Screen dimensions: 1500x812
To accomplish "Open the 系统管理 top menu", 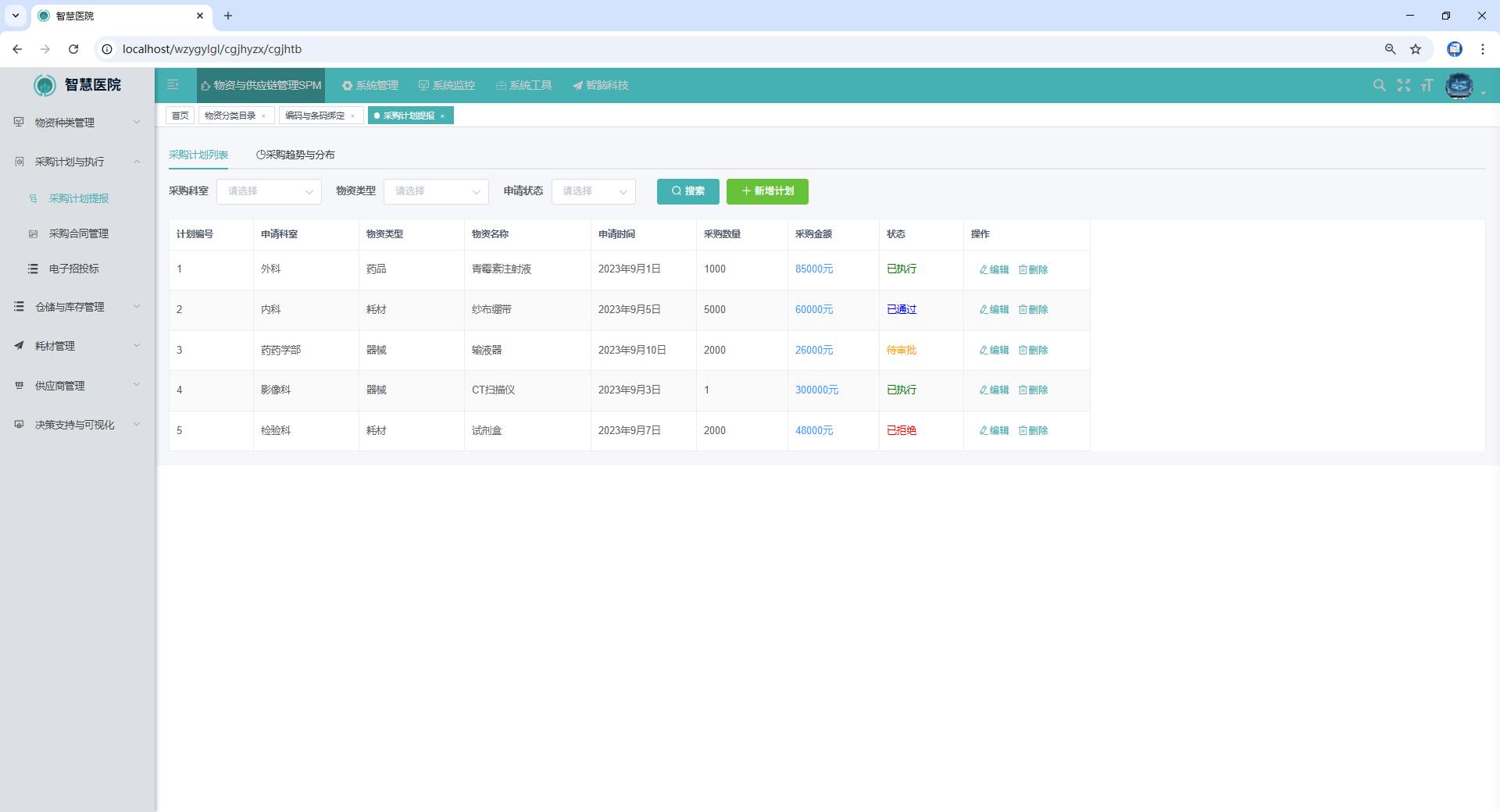I will click(x=370, y=85).
